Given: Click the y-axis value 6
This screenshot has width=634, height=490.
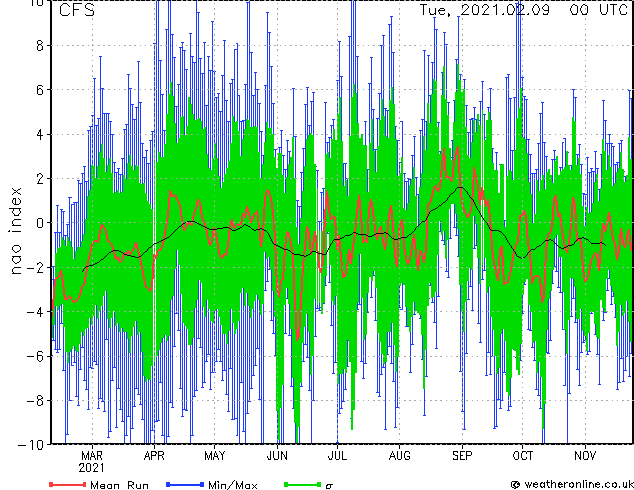Looking at the screenshot, I should [40, 90].
